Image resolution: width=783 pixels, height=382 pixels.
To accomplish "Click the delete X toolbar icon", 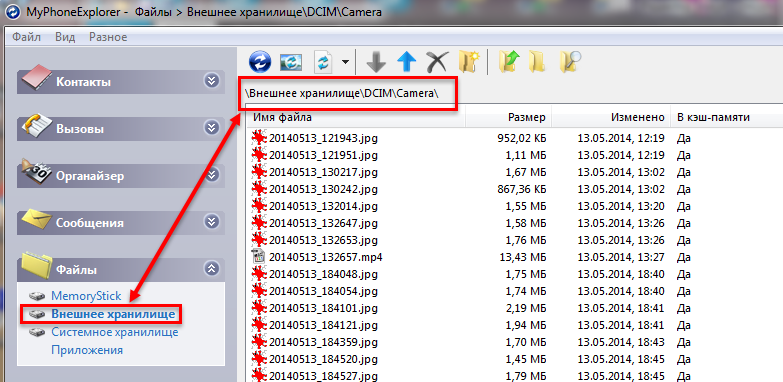I will pyautogui.click(x=436, y=62).
